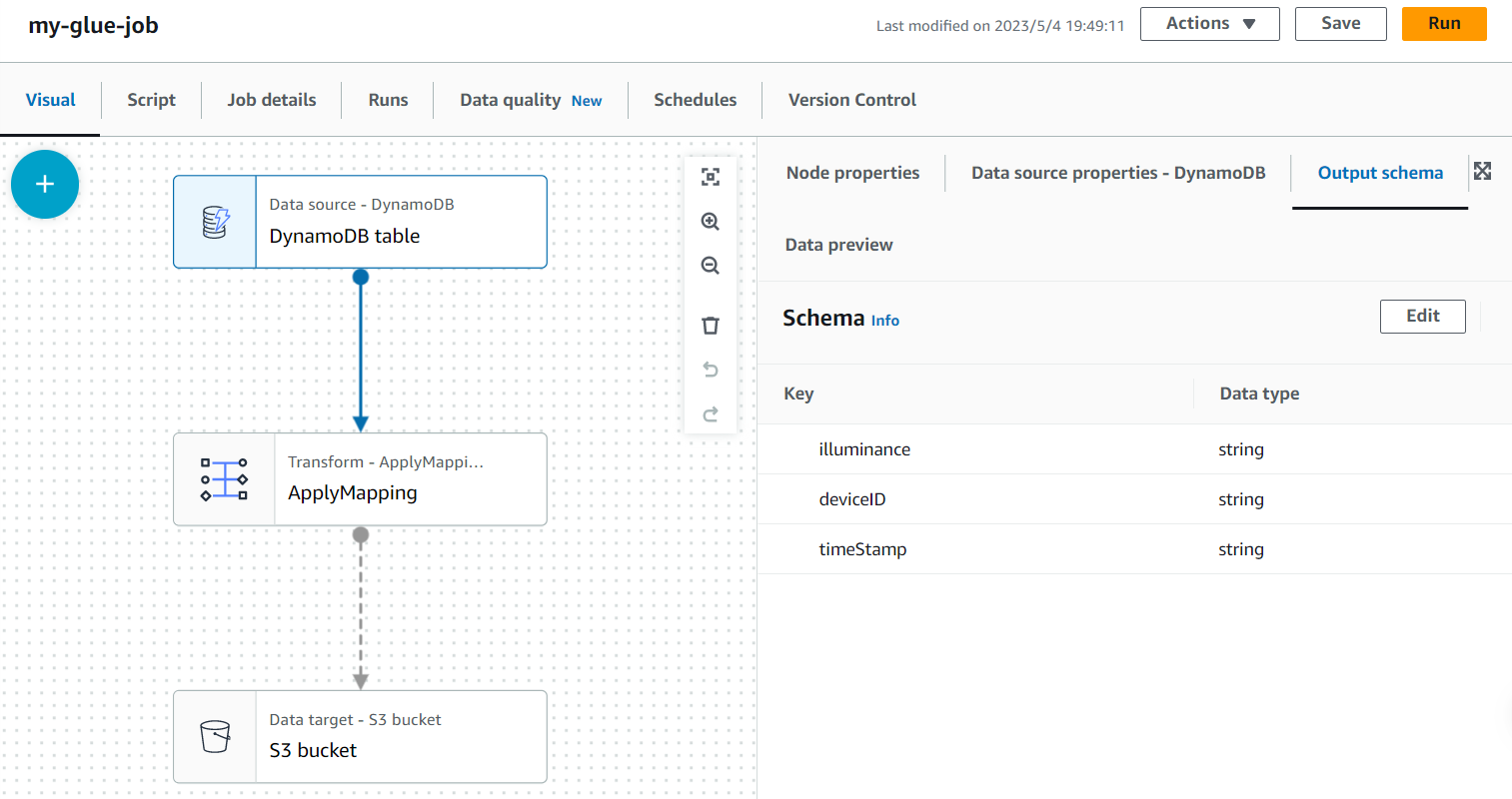The width and height of the screenshot is (1512, 799).
Task: Zoom in on the canvas
Action: 711,222
